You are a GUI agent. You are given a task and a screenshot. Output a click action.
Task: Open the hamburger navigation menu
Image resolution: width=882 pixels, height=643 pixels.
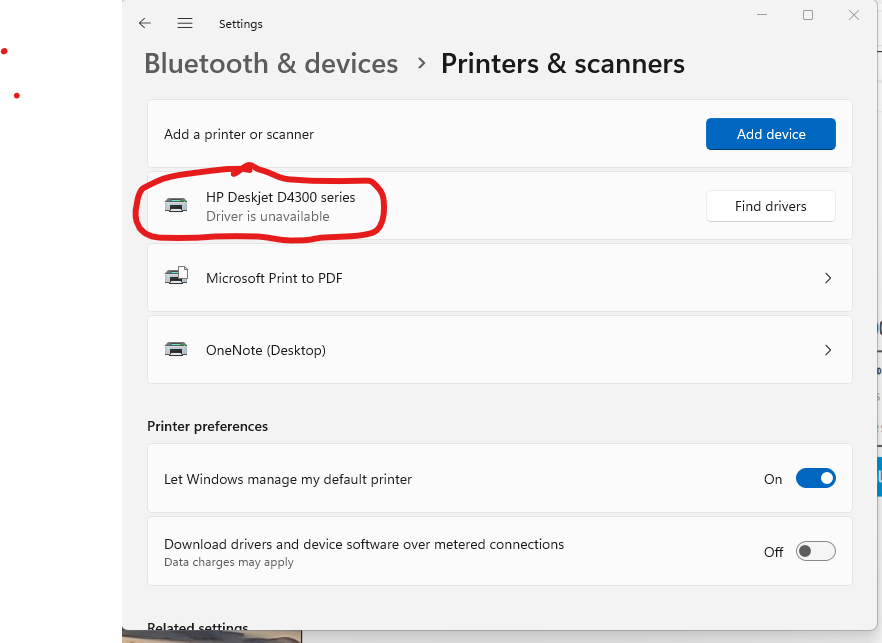tap(185, 23)
